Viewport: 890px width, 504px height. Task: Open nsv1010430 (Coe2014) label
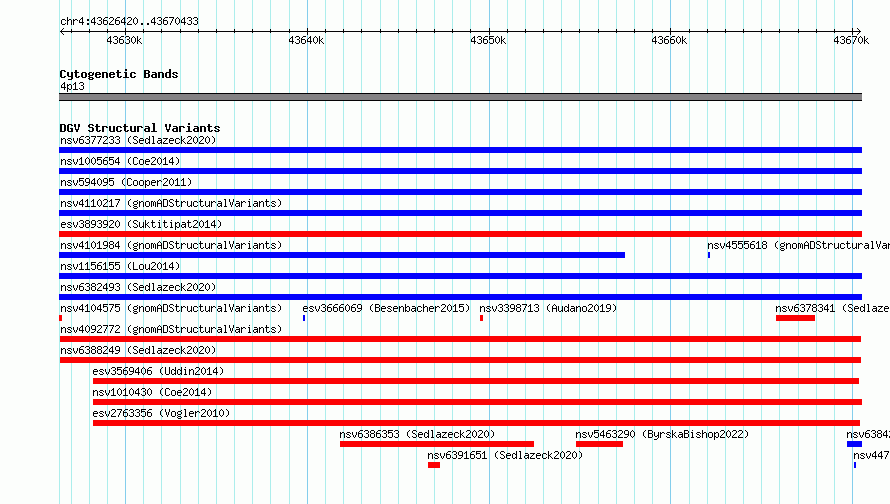tap(152, 392)
